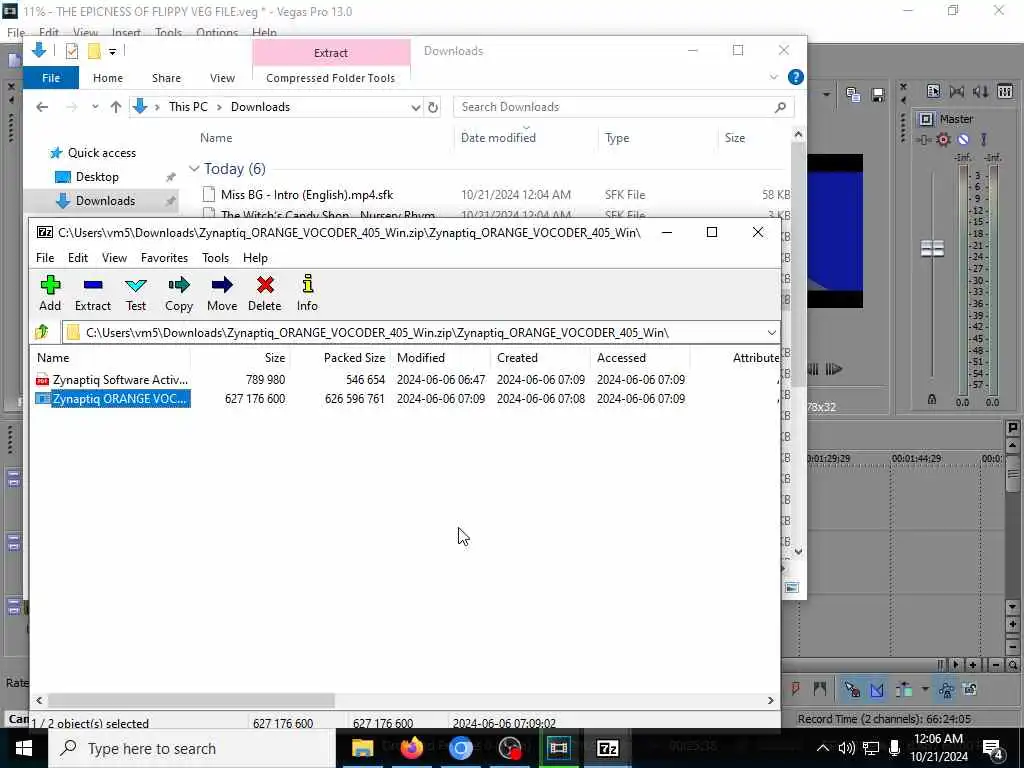Open 7-Zip address path dropdown
This screenshot has height=768, width=1024.
click(x=771, y=332)
